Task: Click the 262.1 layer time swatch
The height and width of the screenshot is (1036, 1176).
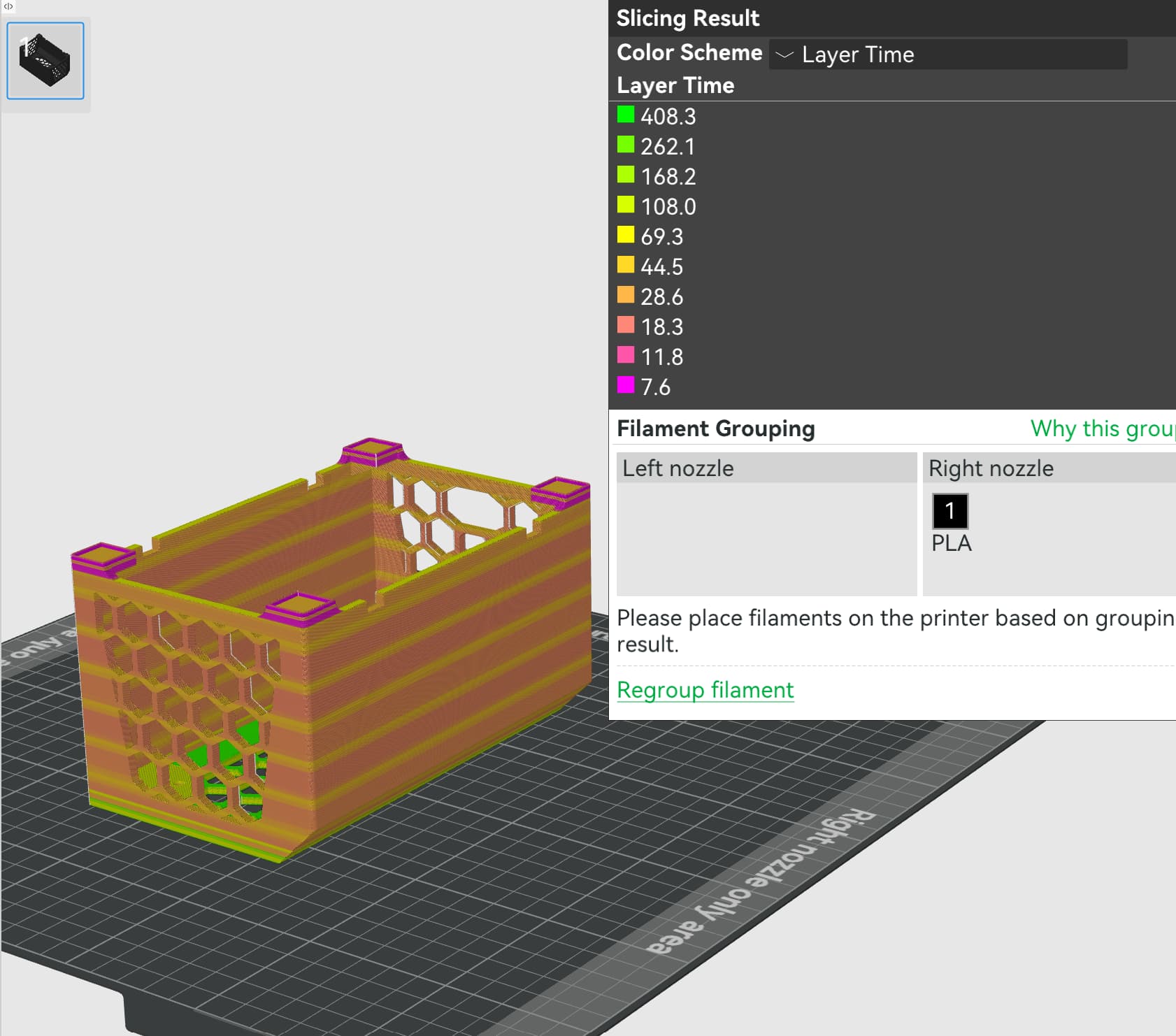Action: (626, 144)
